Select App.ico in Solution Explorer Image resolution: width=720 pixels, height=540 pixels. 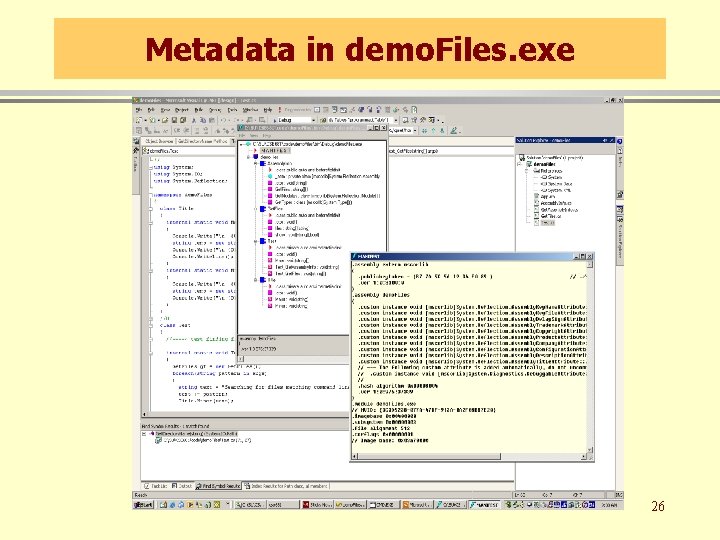pos(547,197)
